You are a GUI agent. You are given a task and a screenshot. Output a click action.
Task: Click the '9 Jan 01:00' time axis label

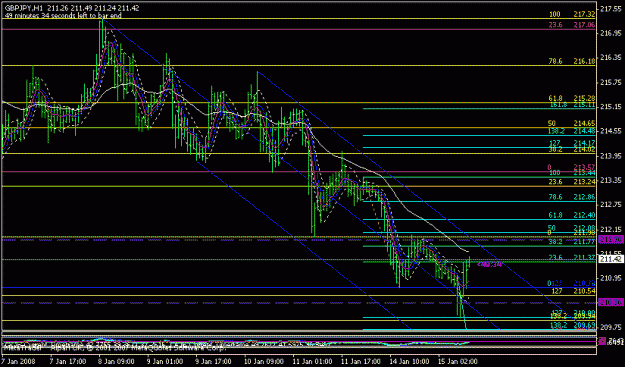click(x=165, y=361)
